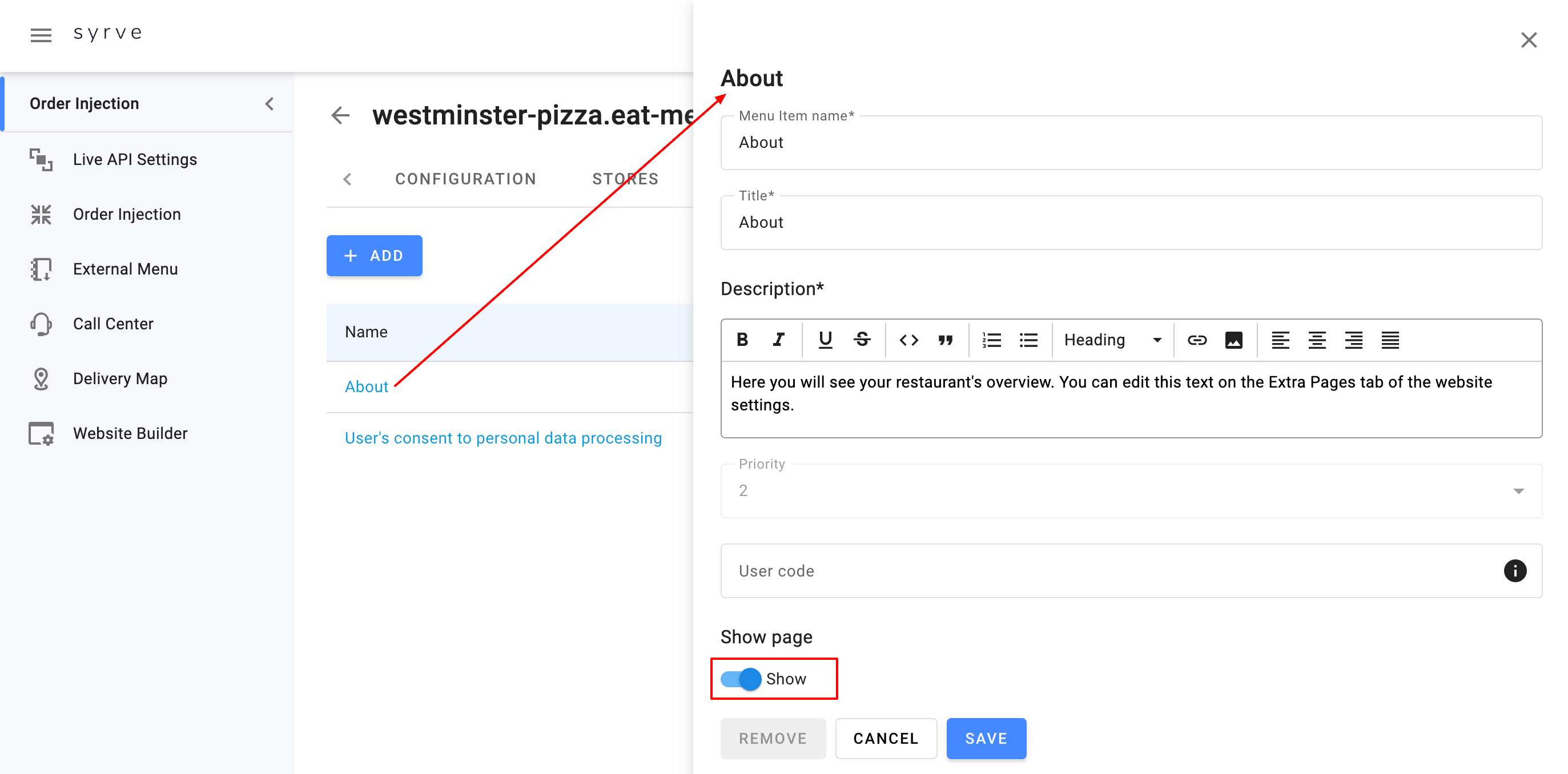Center-align the description text
The width and height of the screenshot is (1568, 774).
(x=1317, y=340)
